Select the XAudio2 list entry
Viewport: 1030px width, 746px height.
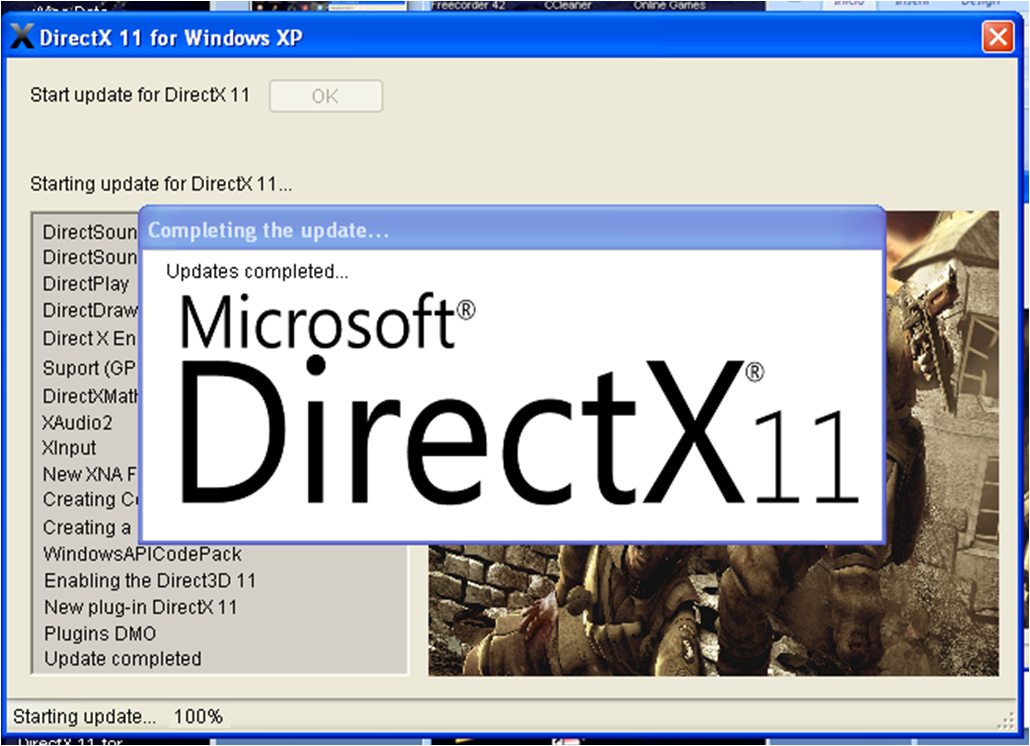pyautogui.click(x=77, y=422)
